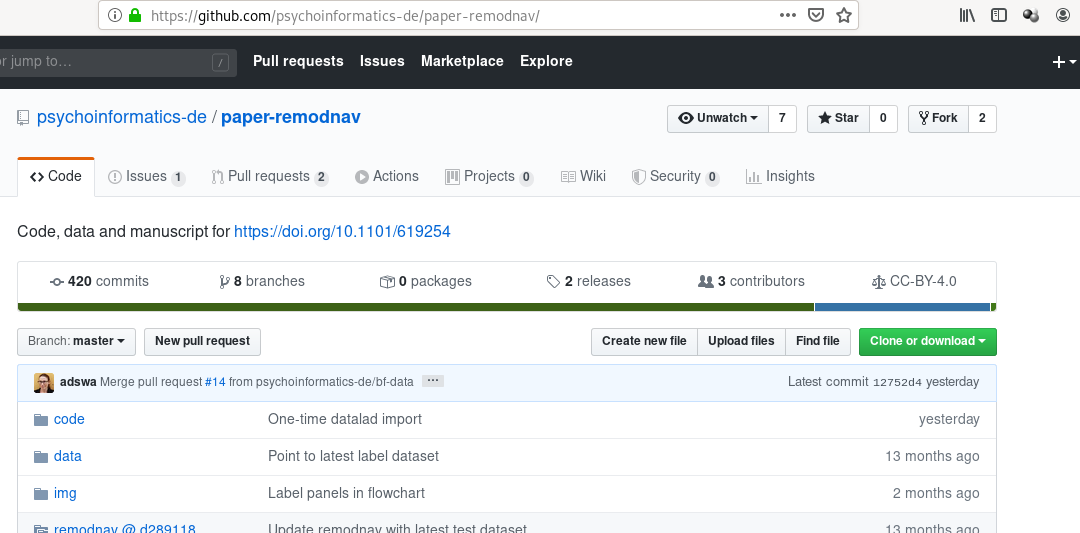
Task: Open the doi.org/10.1101/619254 link
Action: pos(342,232)
